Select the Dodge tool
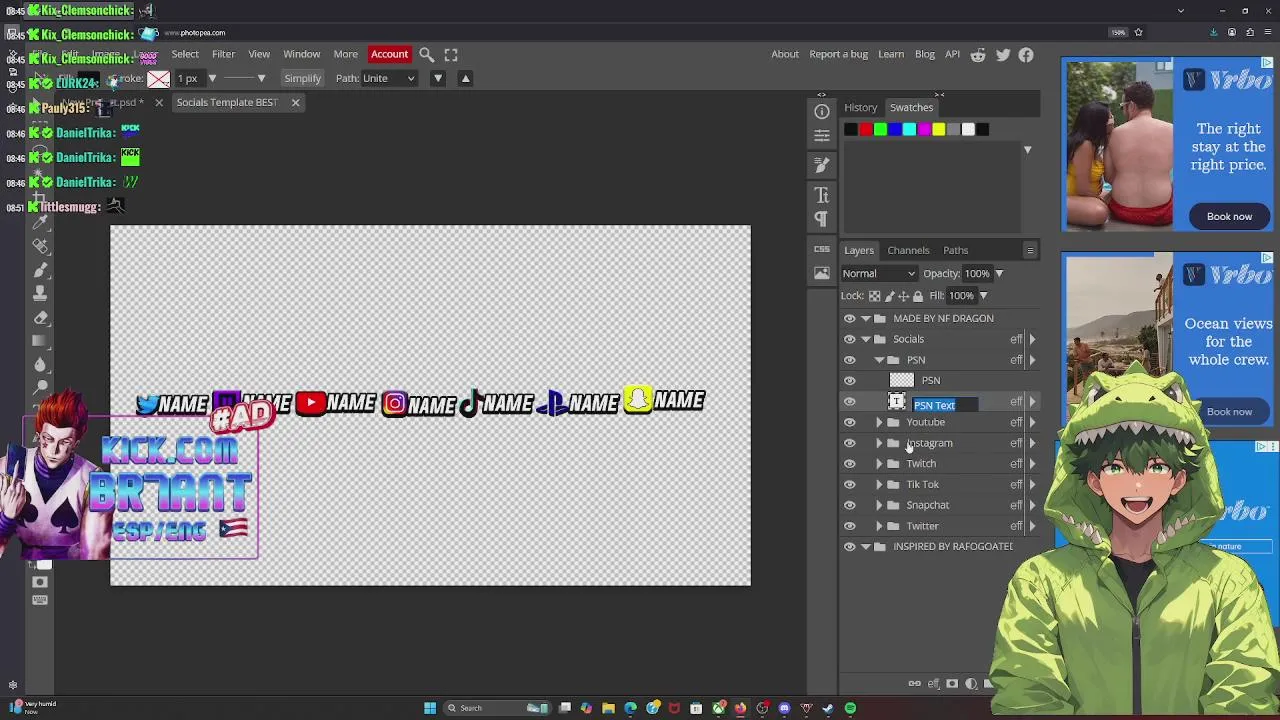This screenshot has height=720, width=1280. point(40,386)
